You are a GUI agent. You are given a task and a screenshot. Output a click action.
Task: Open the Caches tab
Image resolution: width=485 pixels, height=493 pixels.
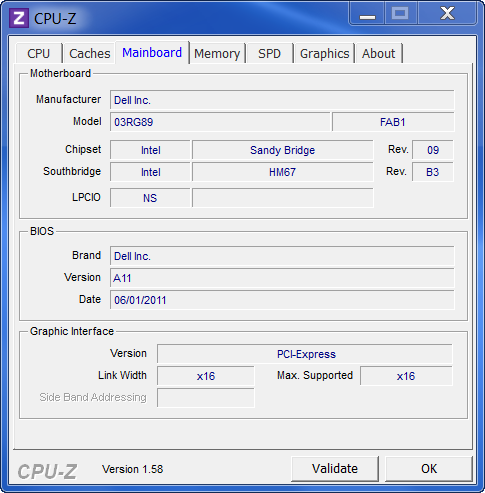pos(89,53)
